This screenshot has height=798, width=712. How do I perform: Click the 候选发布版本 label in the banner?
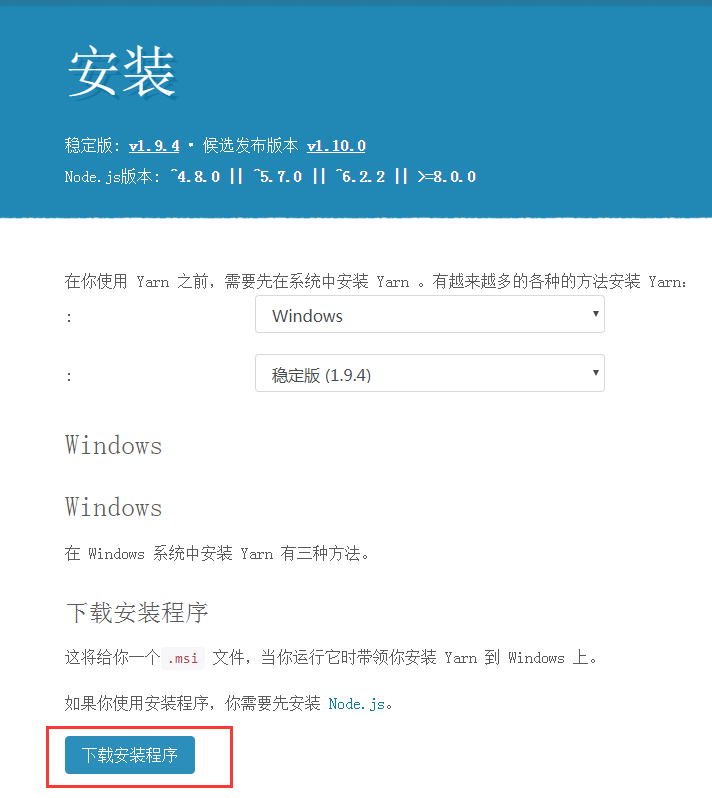click(250, 146)
